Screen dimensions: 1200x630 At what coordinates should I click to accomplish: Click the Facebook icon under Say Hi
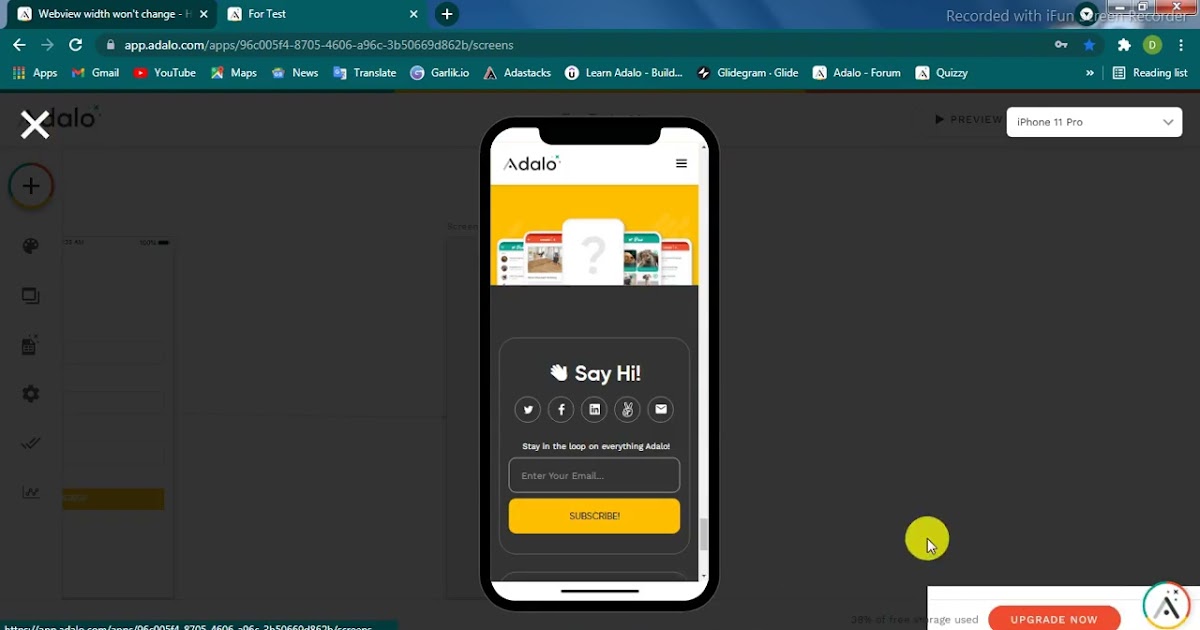tap(561, 409)
